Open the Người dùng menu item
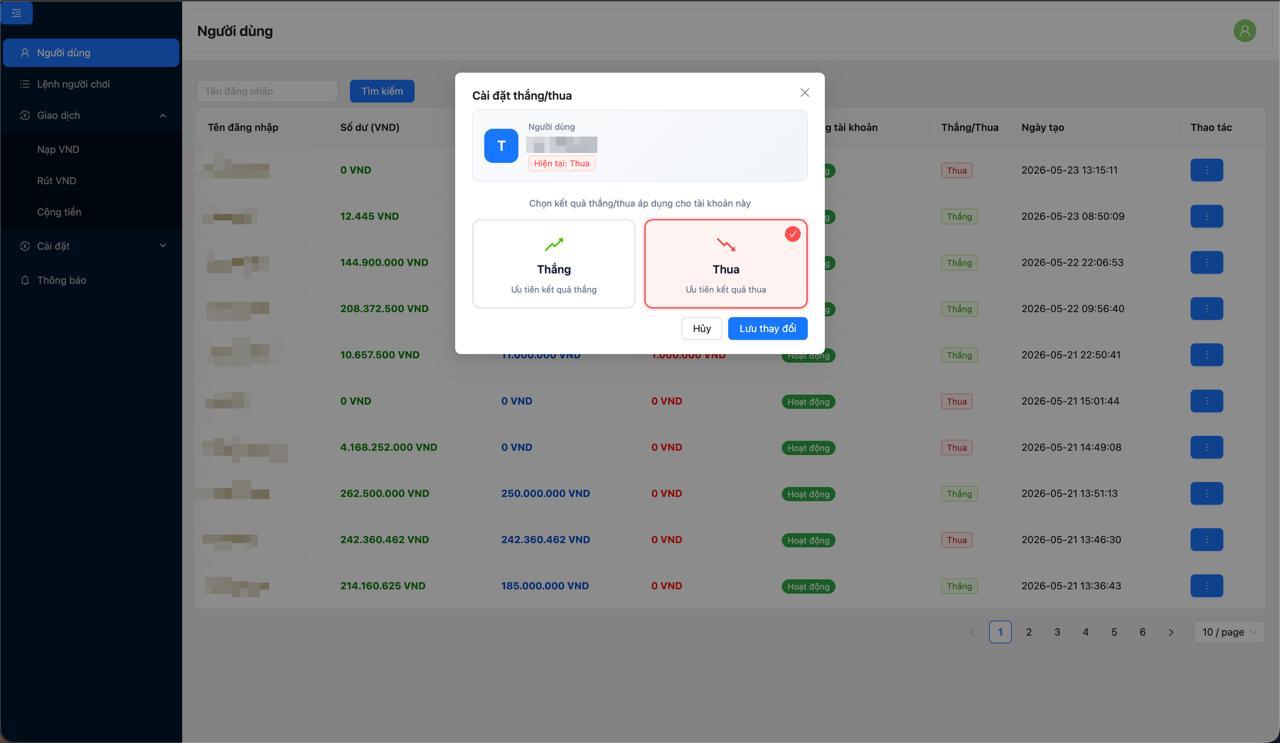 (91, 53)
